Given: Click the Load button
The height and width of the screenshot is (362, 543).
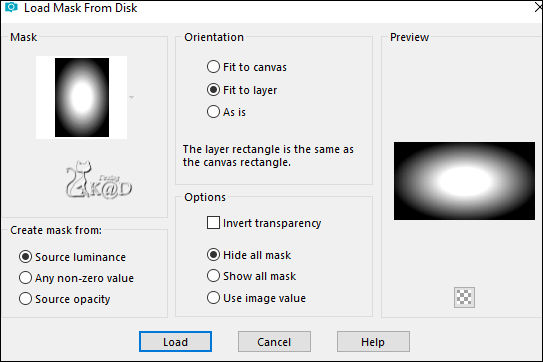Looking at the screenshot, I should (x=175, y=342).
